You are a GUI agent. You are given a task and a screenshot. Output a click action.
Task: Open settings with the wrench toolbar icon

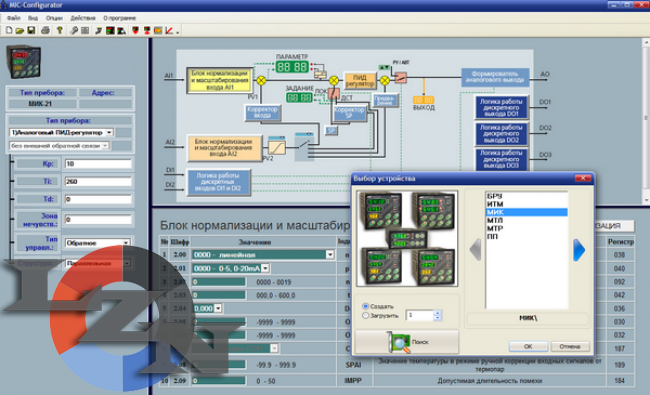(74, 30)
